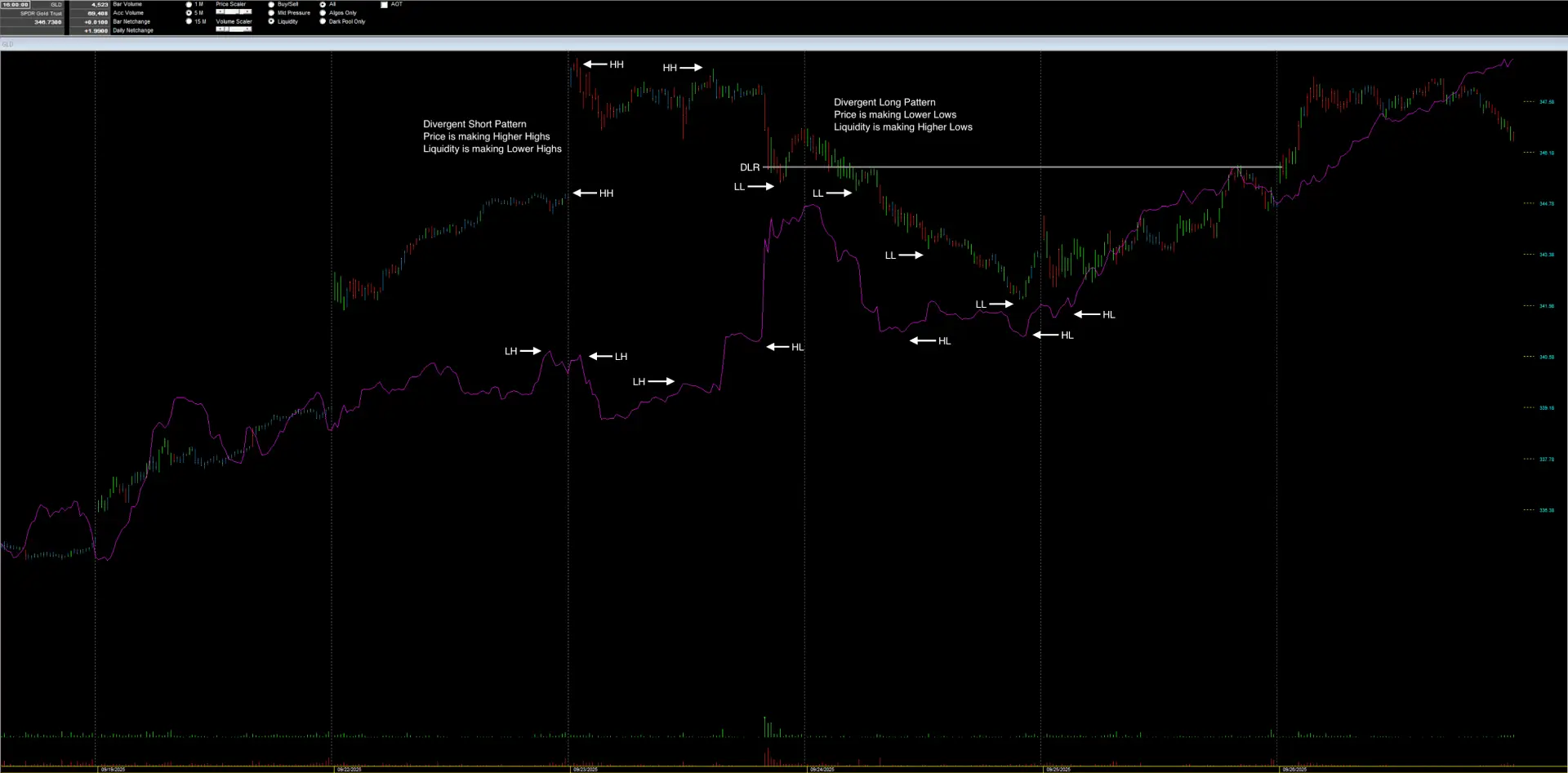Click the Price Scaler right arrow

(x=248, y=12)
